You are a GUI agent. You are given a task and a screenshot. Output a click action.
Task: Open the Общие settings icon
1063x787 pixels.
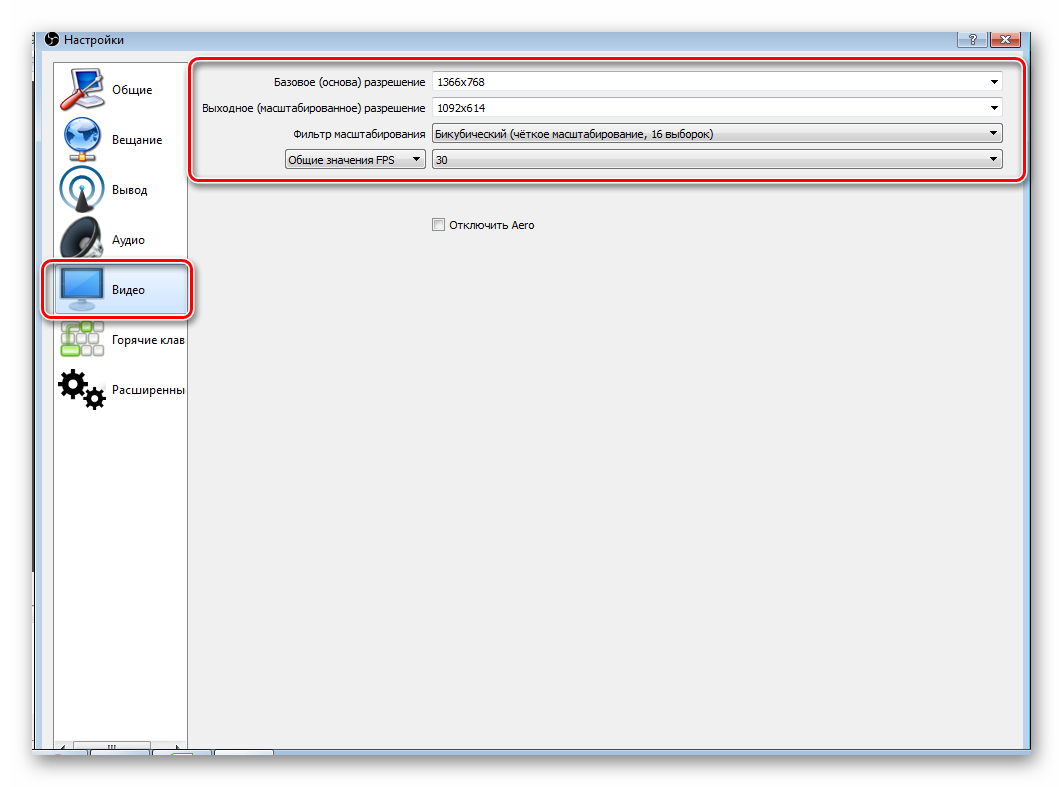82,89
